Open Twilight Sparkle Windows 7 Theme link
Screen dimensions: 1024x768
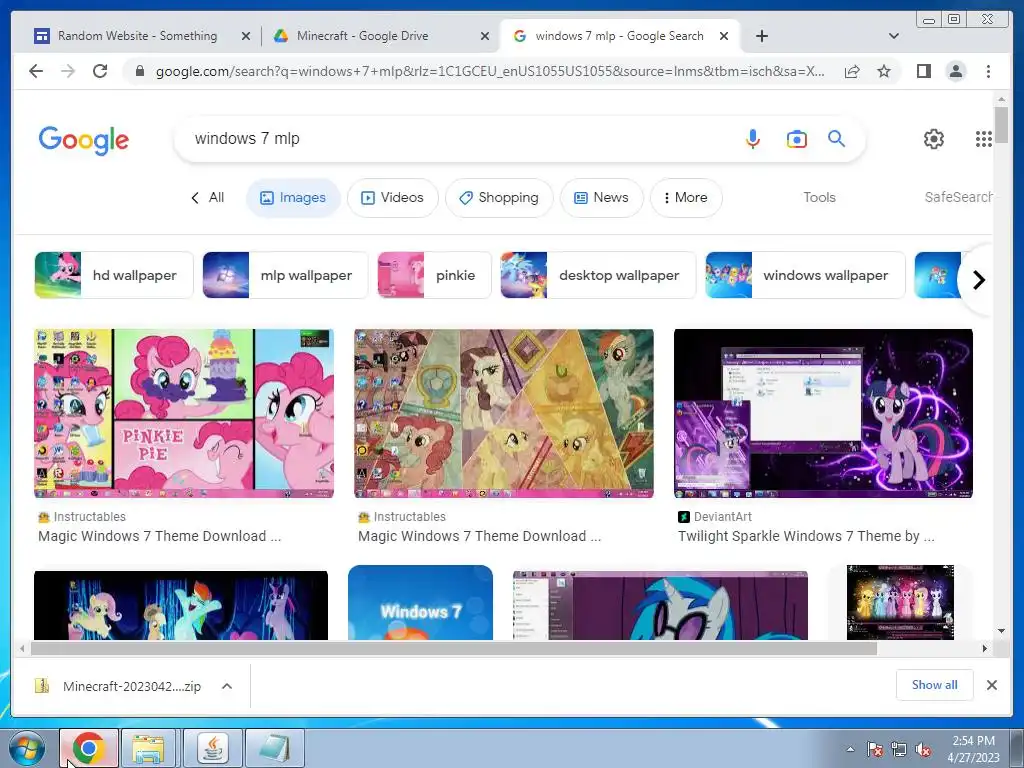[806, 536]
